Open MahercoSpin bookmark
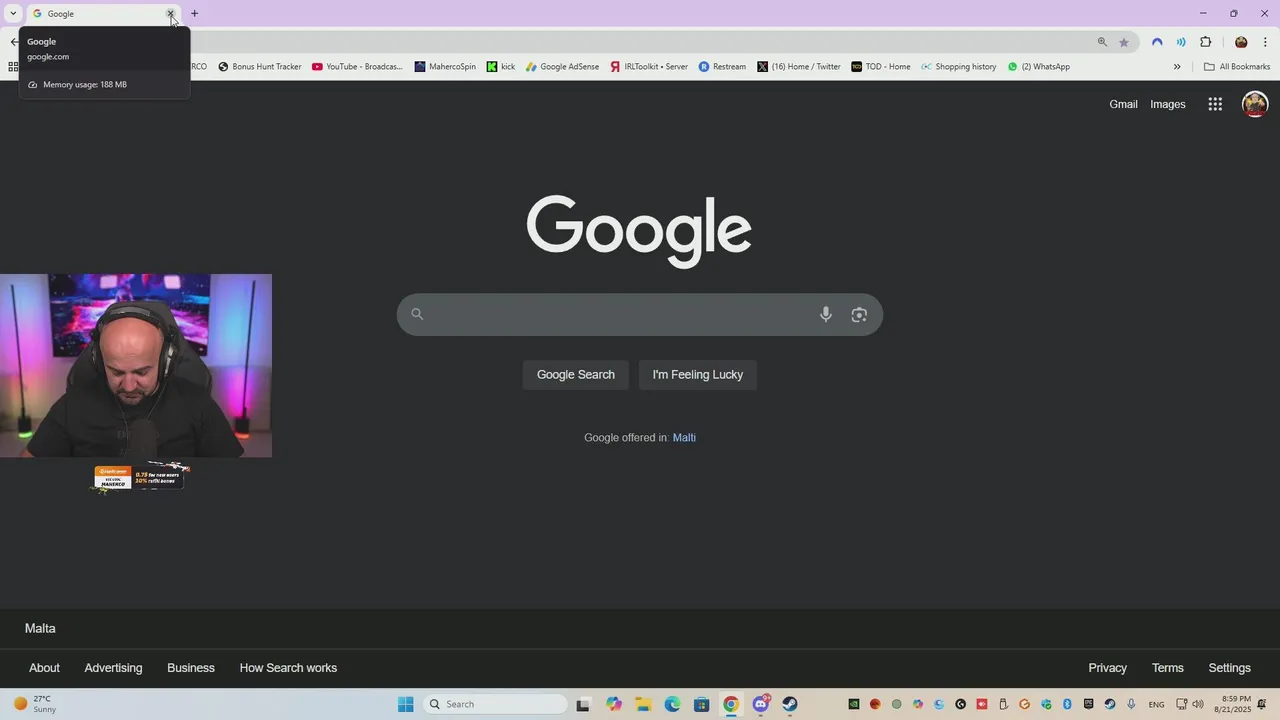 coord(445,67)
